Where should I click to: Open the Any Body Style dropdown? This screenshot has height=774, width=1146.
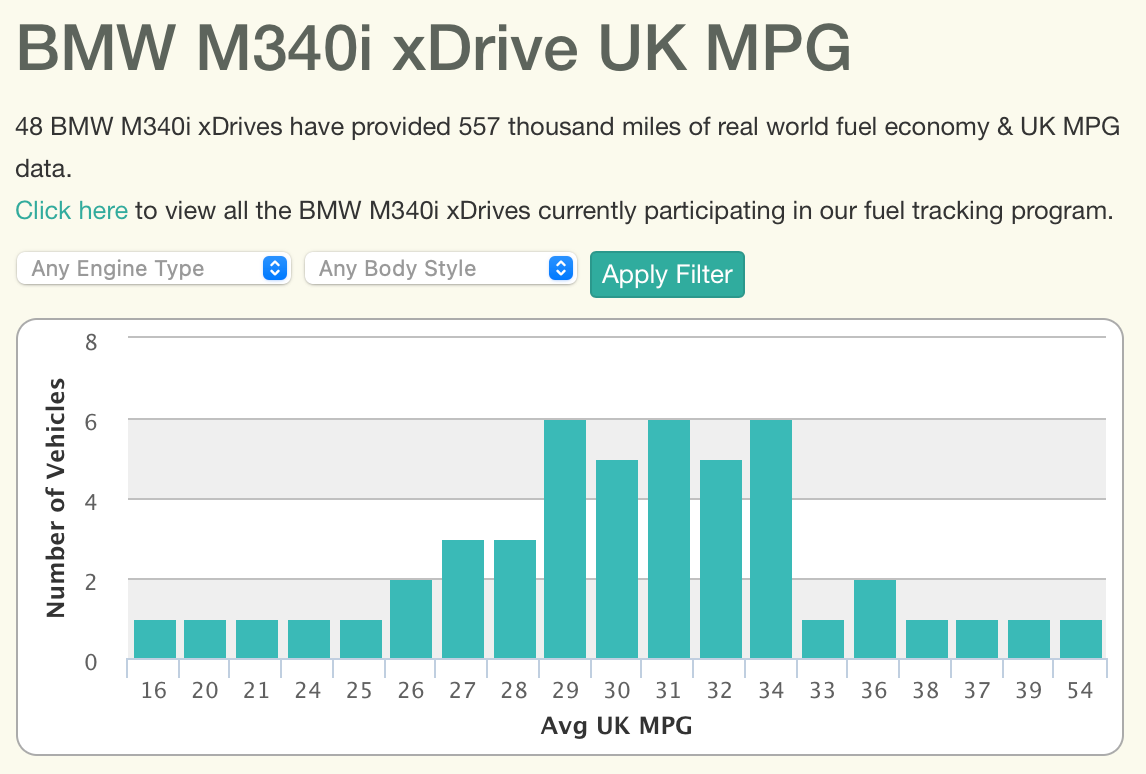click(441, 268)
